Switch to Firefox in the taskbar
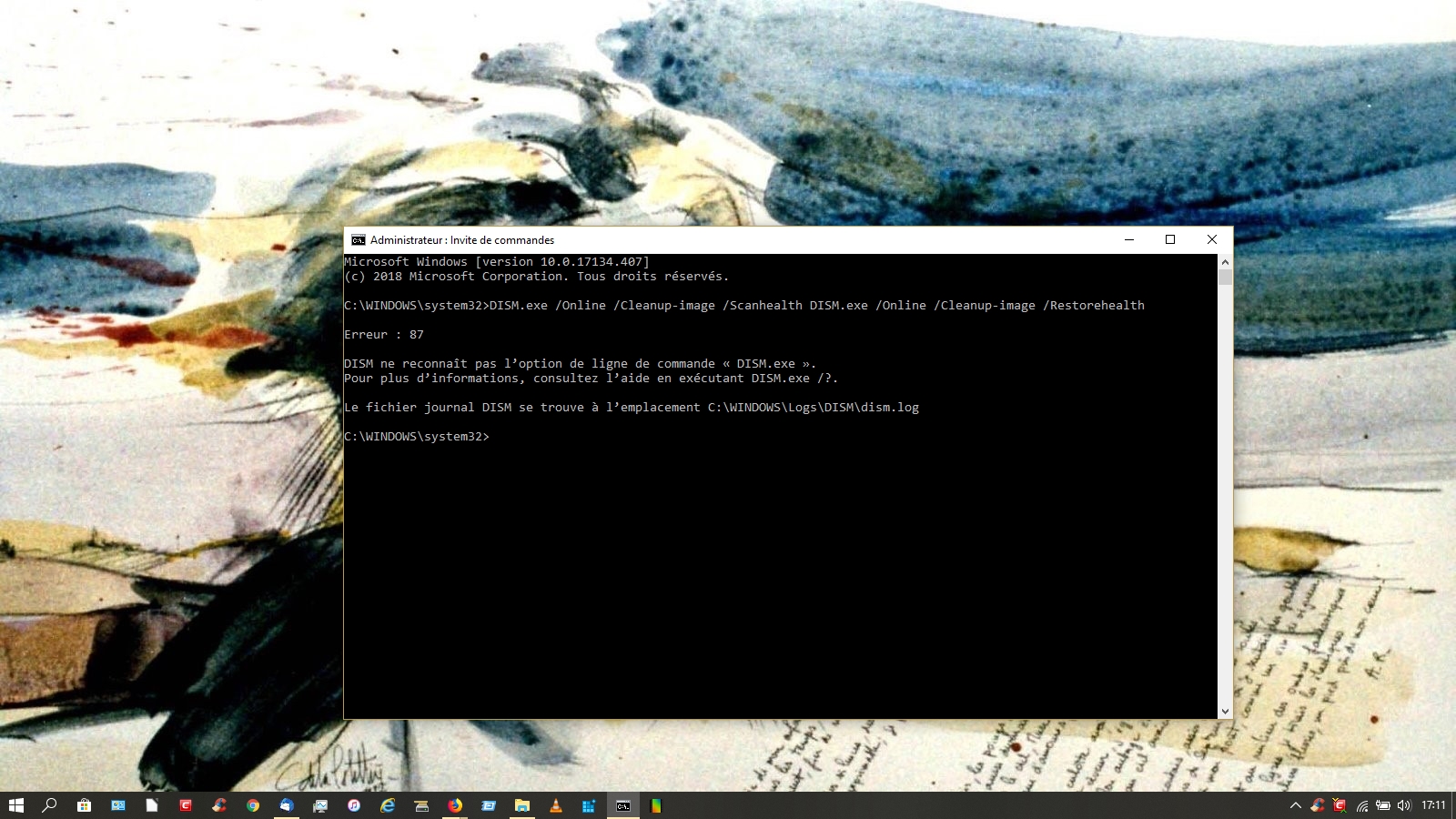This screenshot has height=819, width=1456. [455, 805]
